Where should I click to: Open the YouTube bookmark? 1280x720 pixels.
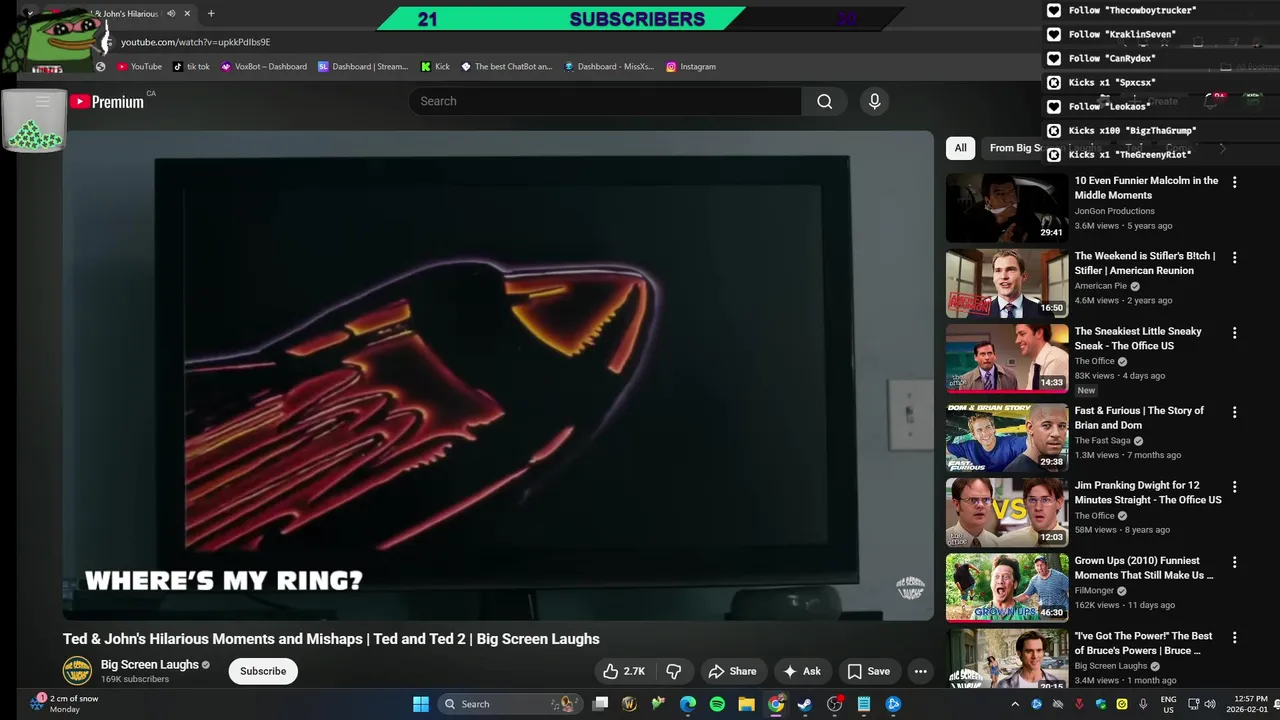click(x=139, y=66)
